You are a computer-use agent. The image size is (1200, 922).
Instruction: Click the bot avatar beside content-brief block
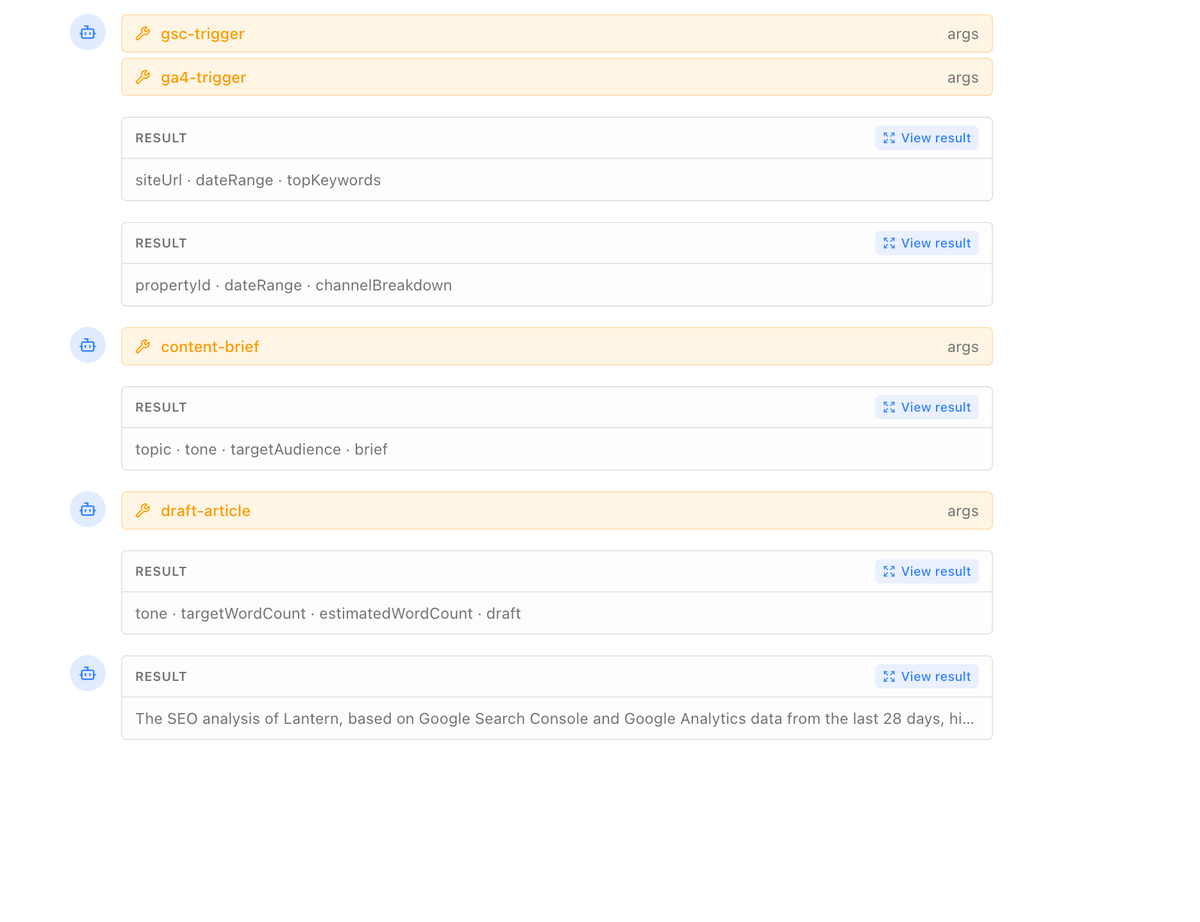click(x=87, y=344)
